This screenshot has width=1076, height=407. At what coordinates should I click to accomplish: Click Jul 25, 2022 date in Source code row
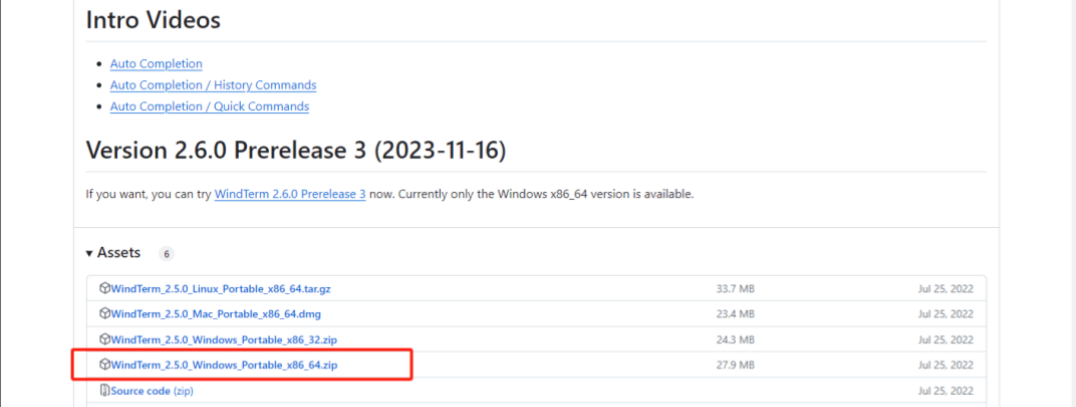point(946,391)
